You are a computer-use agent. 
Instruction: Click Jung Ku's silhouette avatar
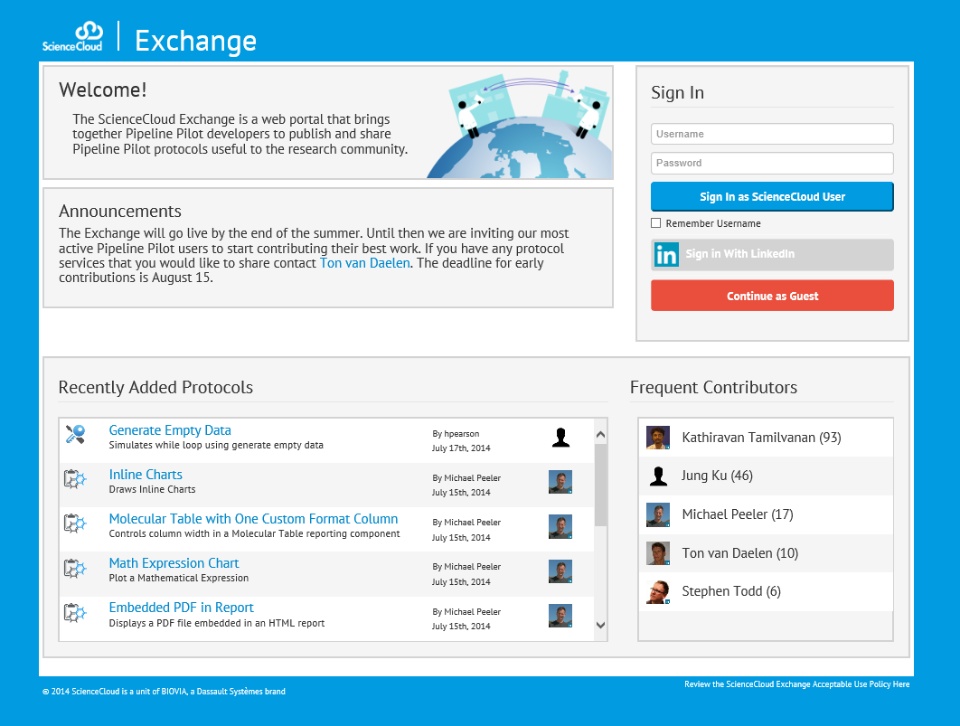tap(658, 476)
